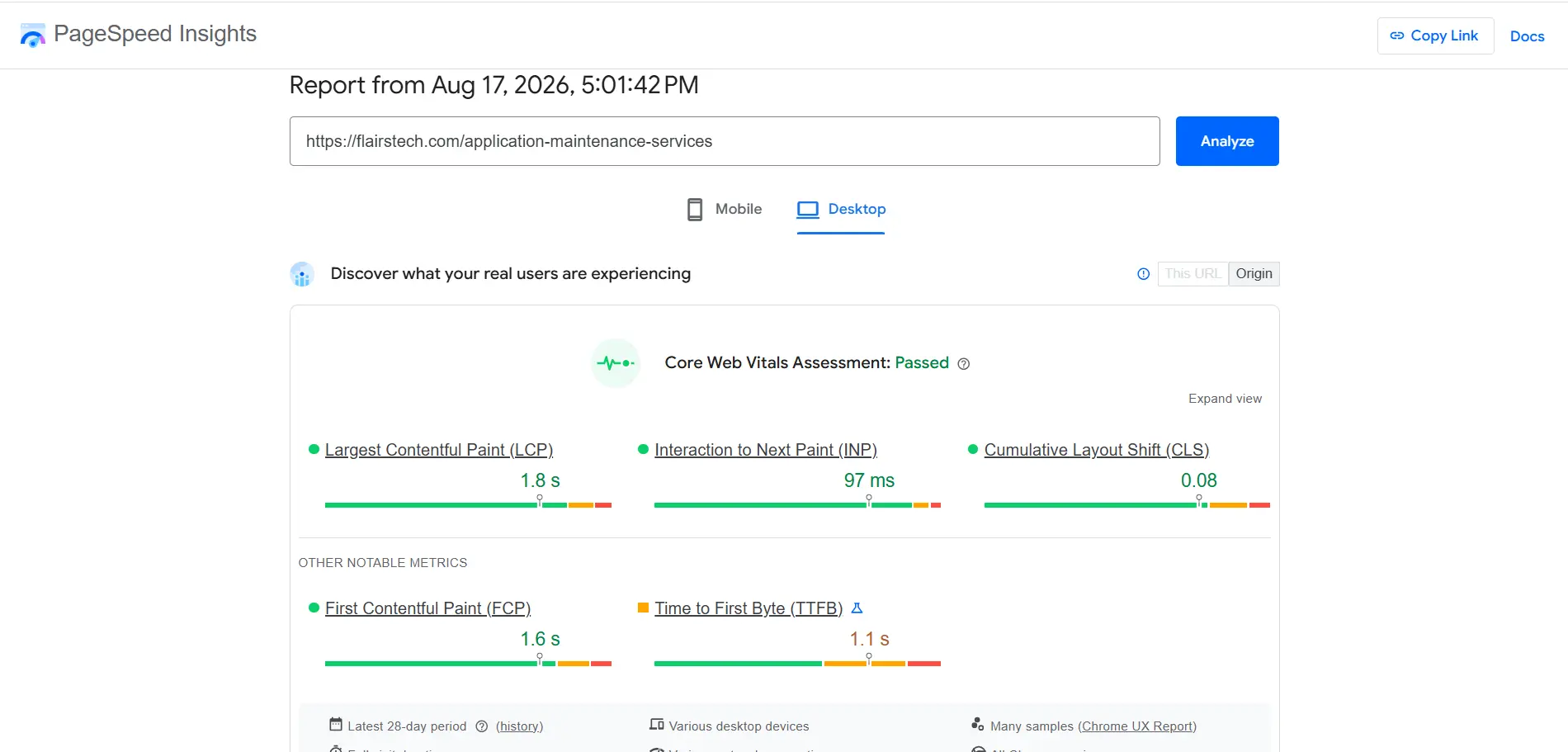Click the Copy Link button
Screen dimensions: 1568x752
1435,36
